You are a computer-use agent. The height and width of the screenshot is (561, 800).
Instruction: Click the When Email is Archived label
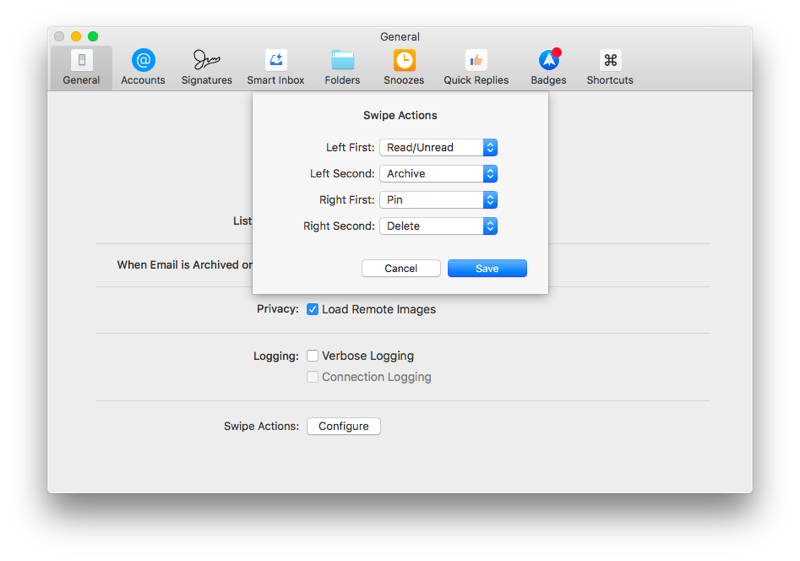(185, 265)
